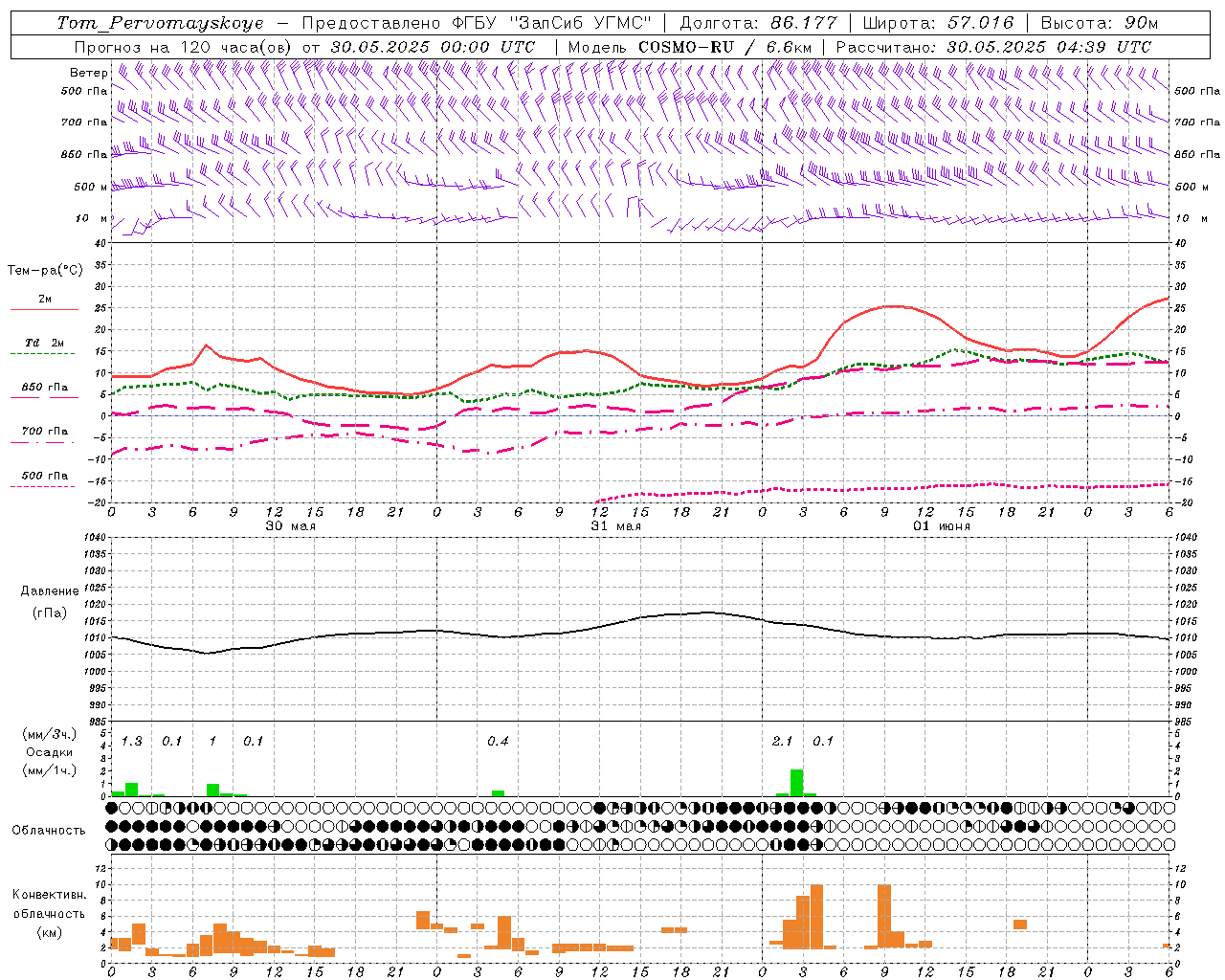This screenshot has height=980, width=1225.
Task: Click the (мм/3ч.) precipitation unit label
Action: tap(49, 734)
